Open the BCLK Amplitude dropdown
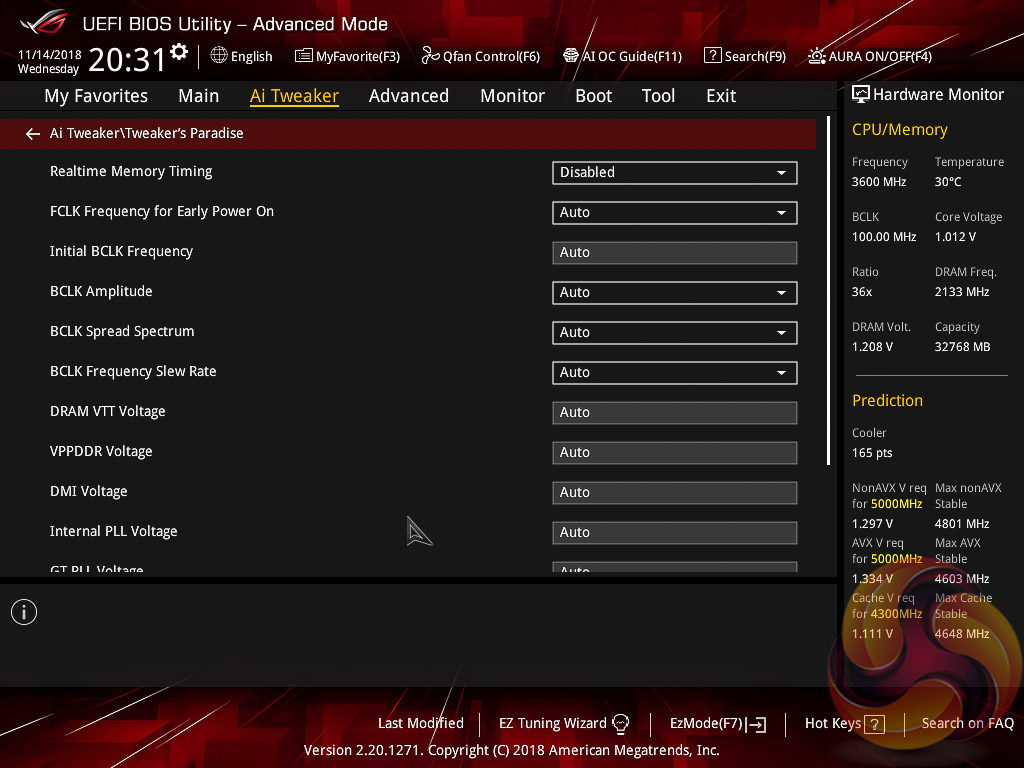 [x=674, y=292]
